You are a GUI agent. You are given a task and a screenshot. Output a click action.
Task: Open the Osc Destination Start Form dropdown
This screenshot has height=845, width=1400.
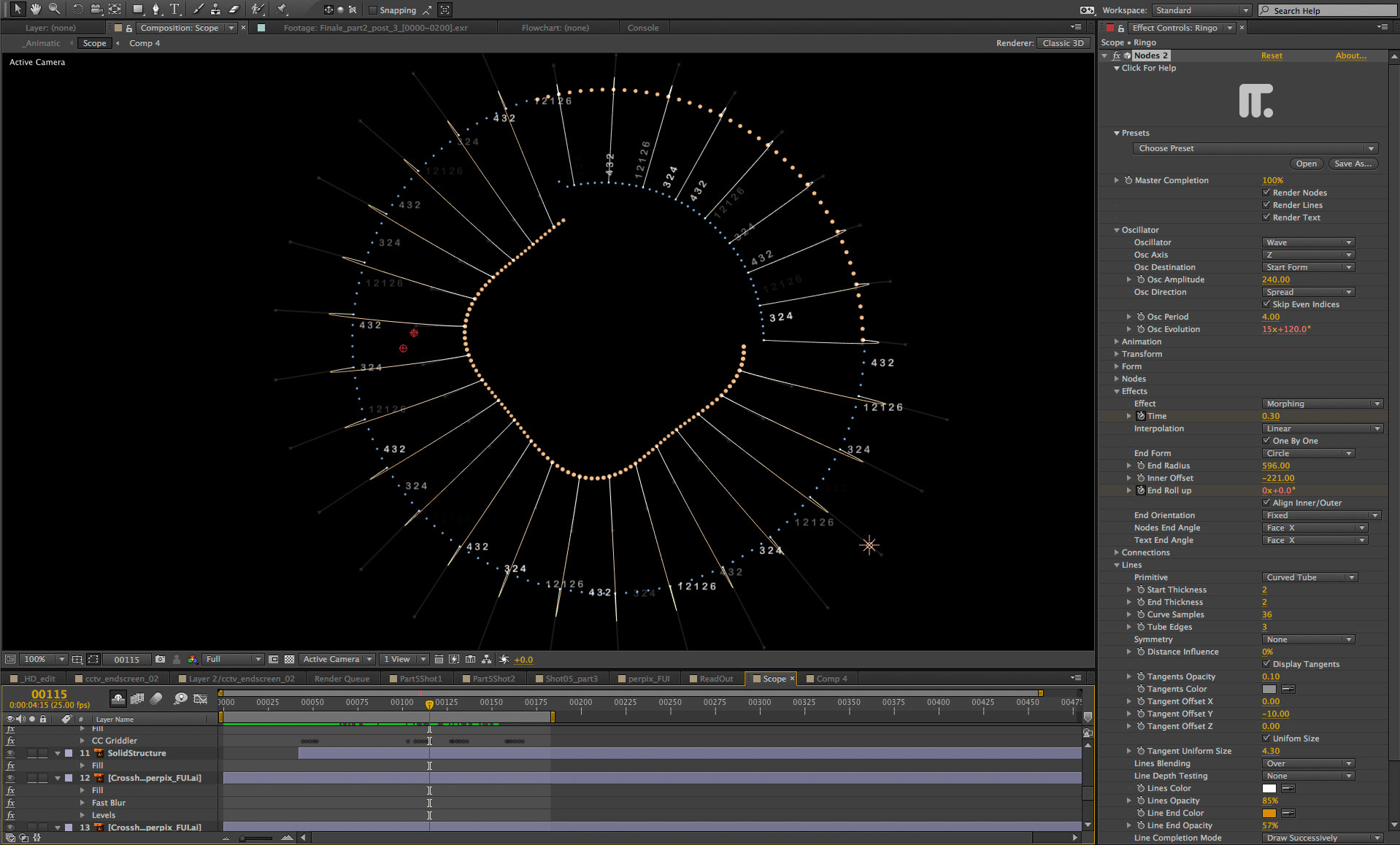(x=1308, y=267)
